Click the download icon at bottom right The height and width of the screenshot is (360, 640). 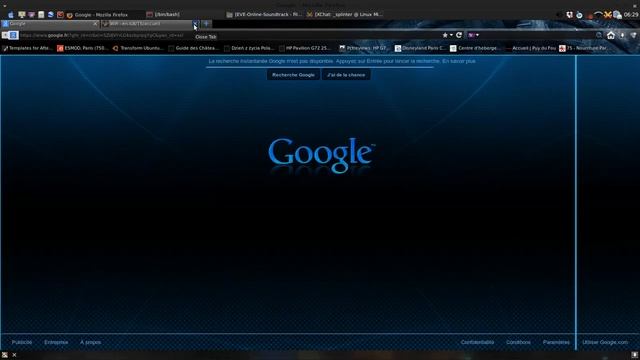point(635,355)
